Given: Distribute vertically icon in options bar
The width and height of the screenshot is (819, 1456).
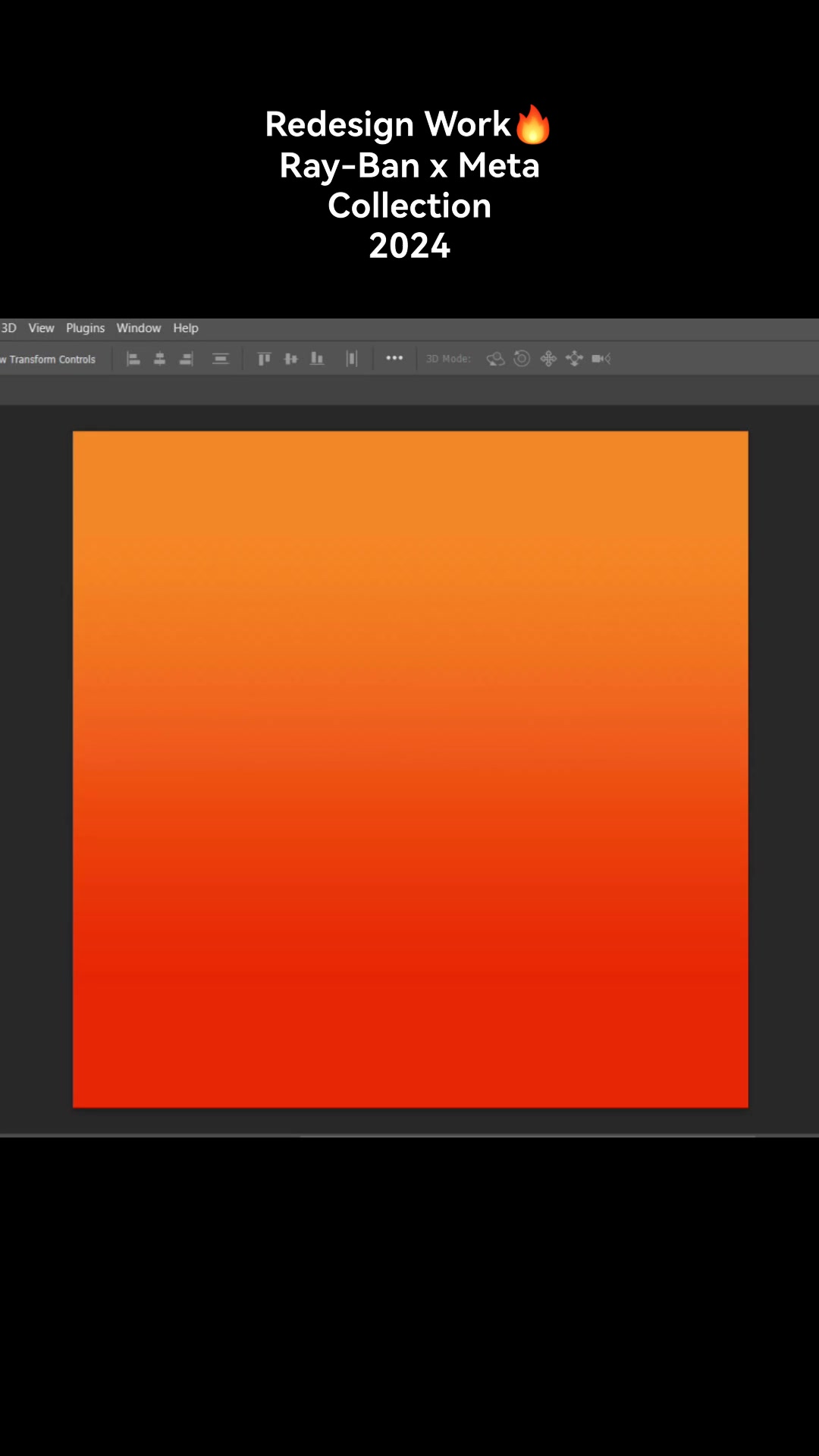Looking at the screenshot, I should coord(221,359).
